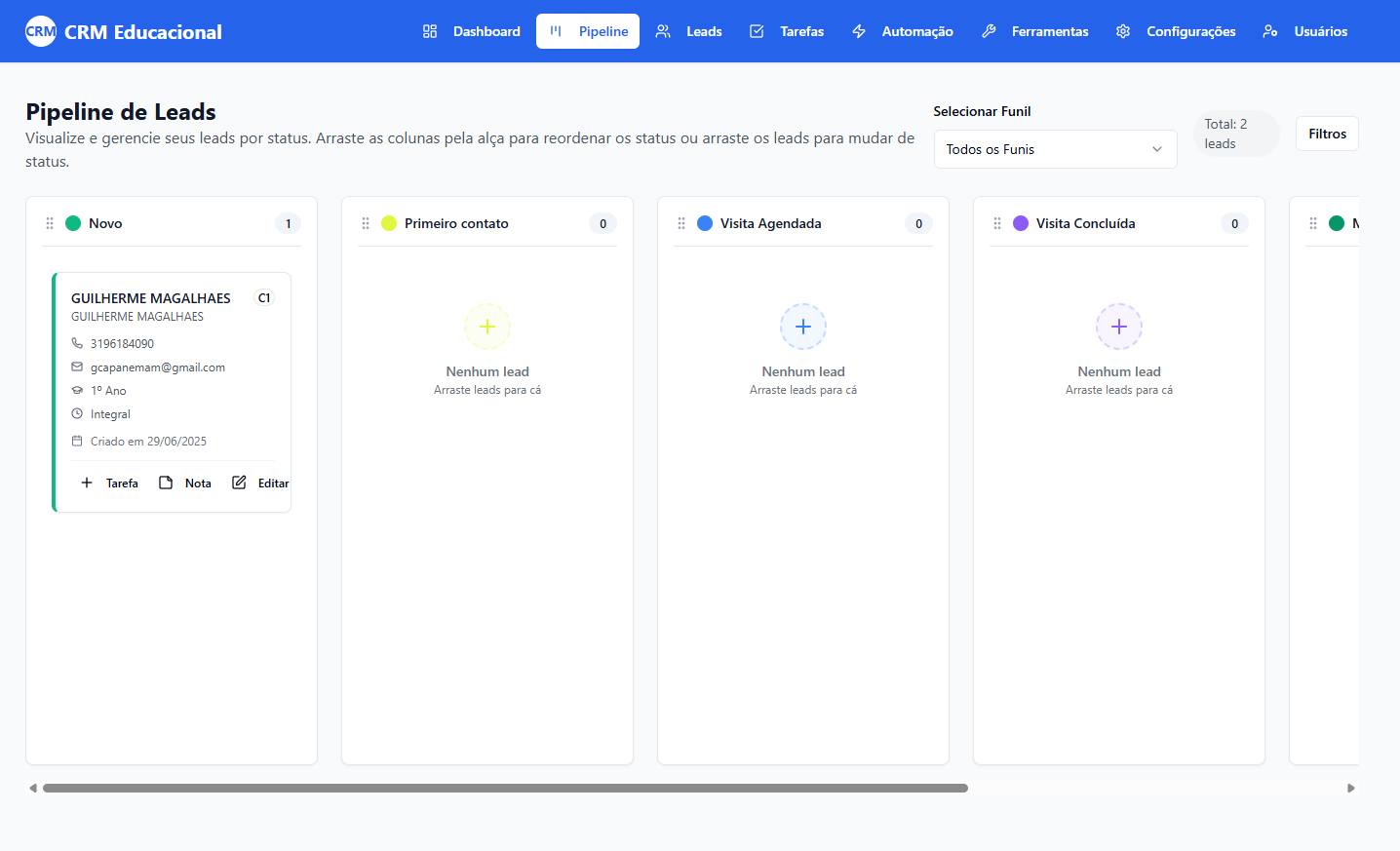Open Configurações from navbar
Image resolution: width=1400 pixels, height=851 pixels.
click(1176, 31)
